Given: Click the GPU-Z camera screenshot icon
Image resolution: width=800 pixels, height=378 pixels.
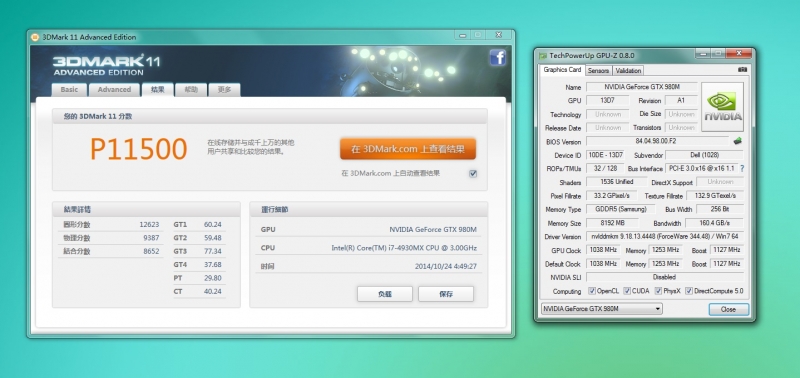Looking at the screenshot, I should tap(742, 69).
